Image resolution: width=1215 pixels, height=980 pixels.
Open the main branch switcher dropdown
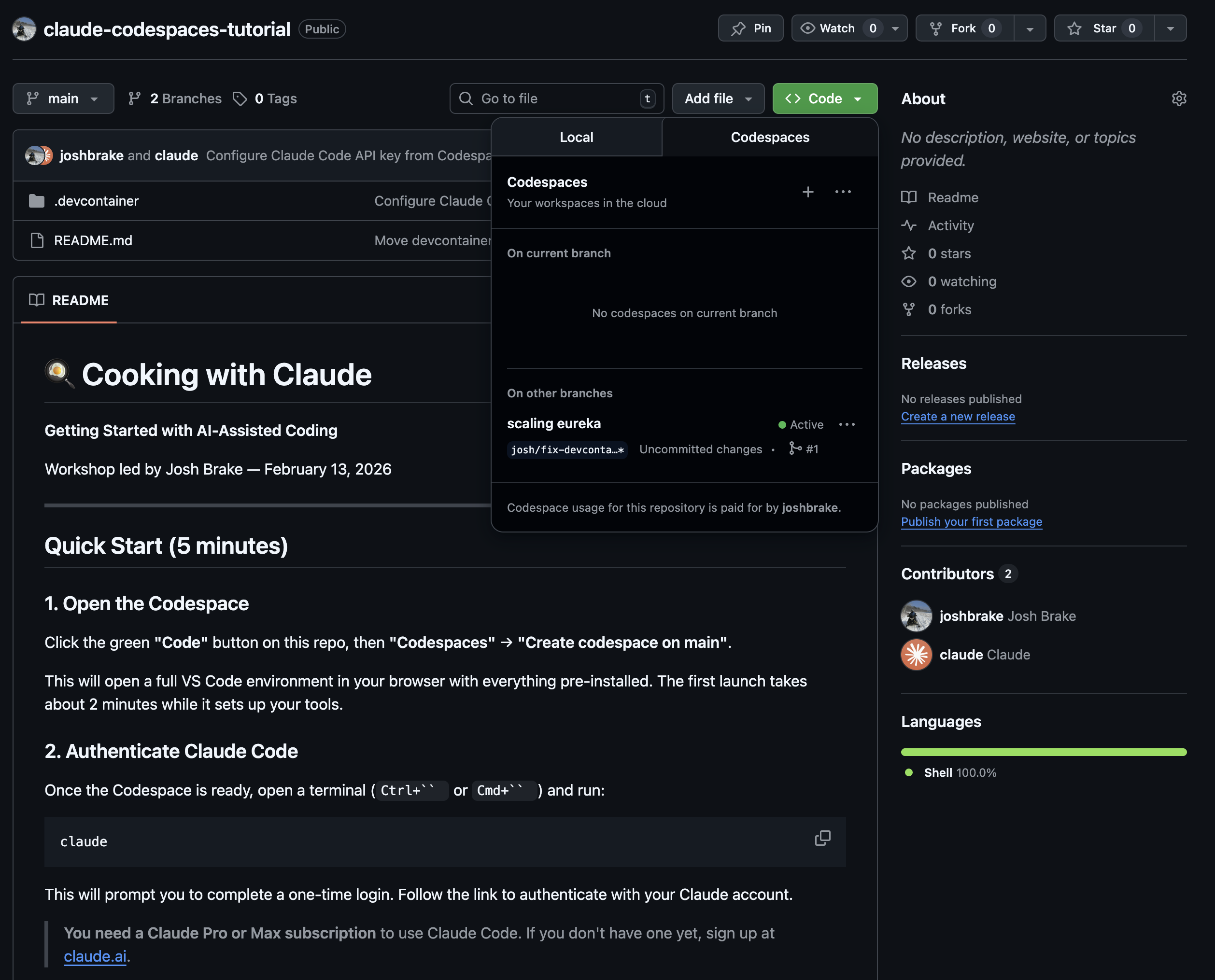pyautogui.click(x=63, y=98)
